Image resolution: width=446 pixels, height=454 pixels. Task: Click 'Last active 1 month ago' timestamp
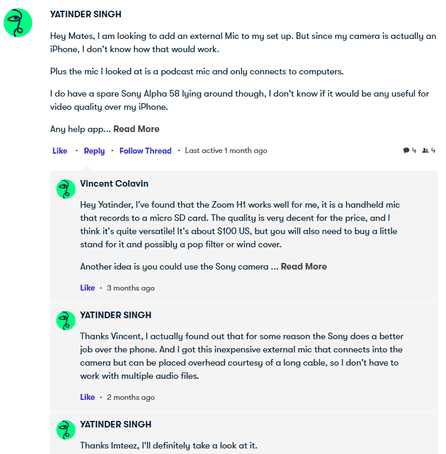(x=226, y=151)
